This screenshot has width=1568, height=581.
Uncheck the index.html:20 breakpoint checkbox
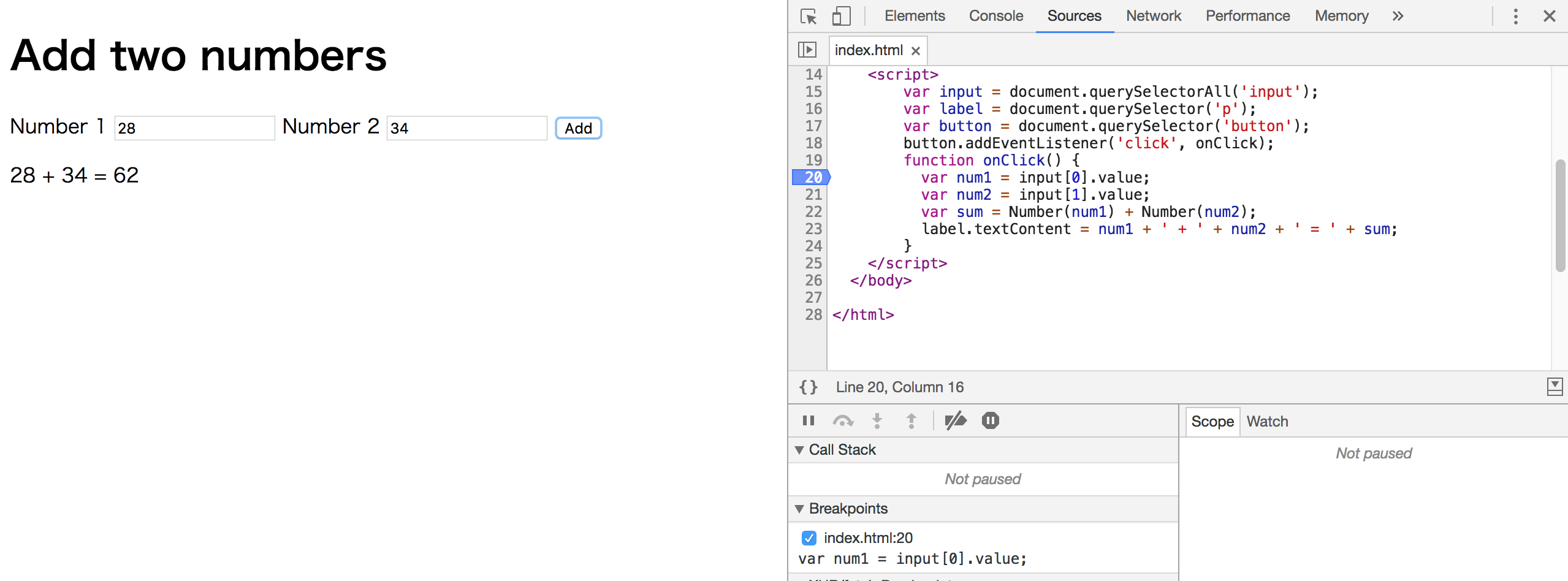(x=809, y=538)
